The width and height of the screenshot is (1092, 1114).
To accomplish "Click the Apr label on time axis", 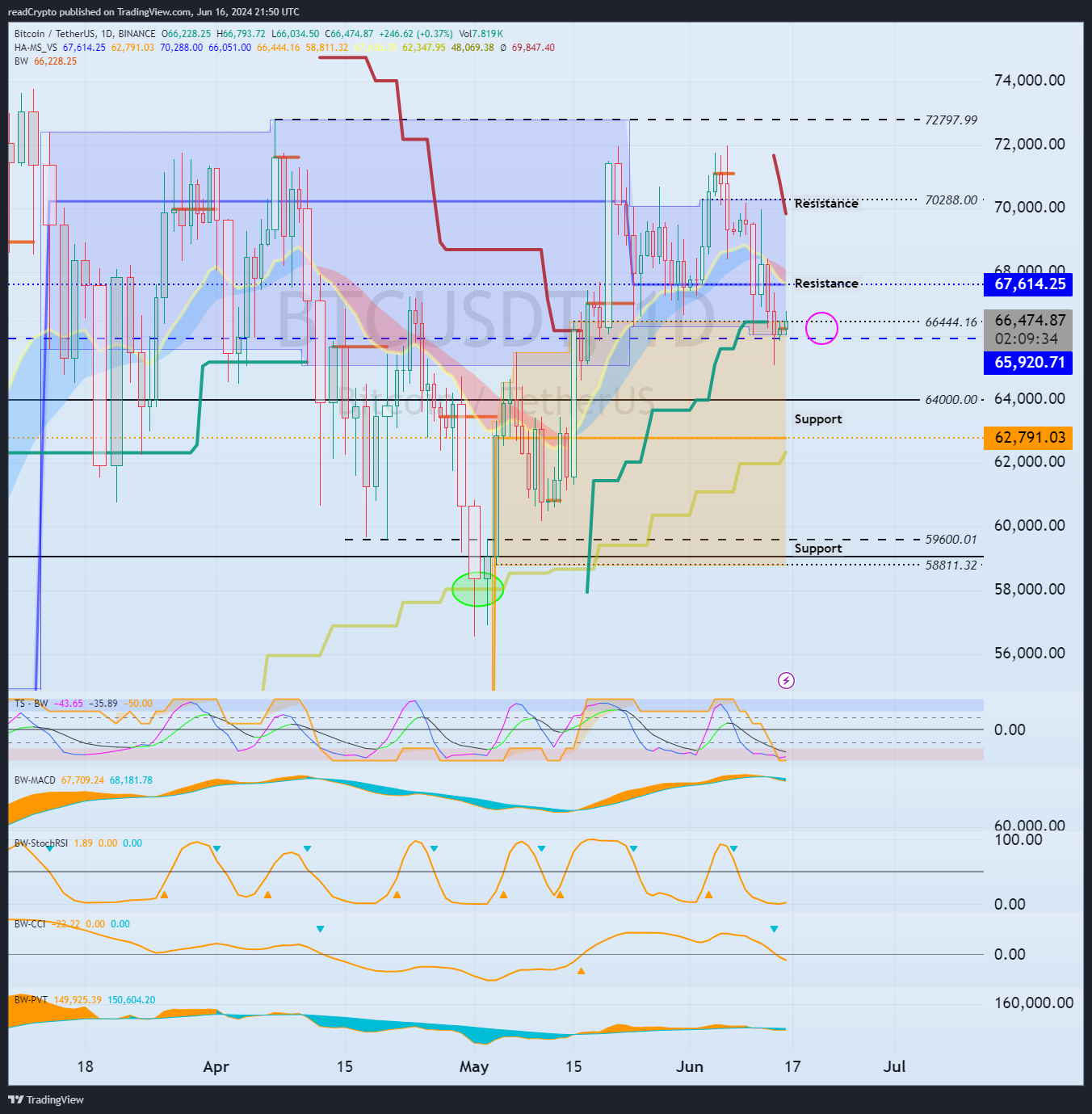I will point(216,1066).
